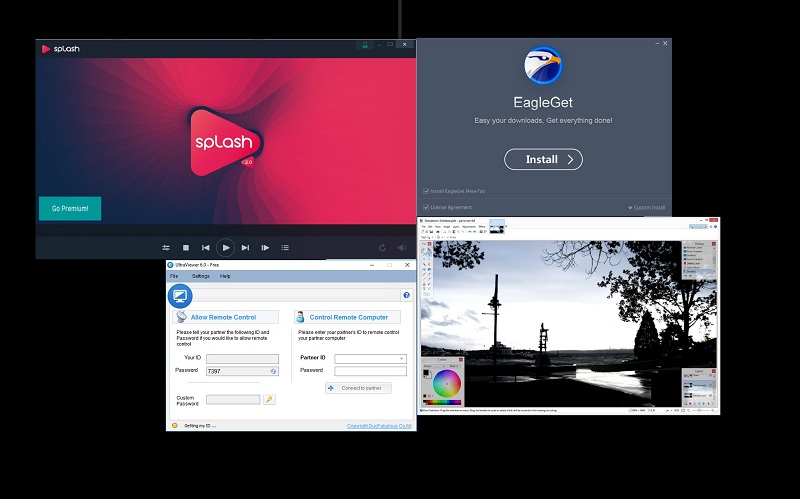Toggle the License Agreement checkbox
The image size is (800, 499).
tap(426, 207)
